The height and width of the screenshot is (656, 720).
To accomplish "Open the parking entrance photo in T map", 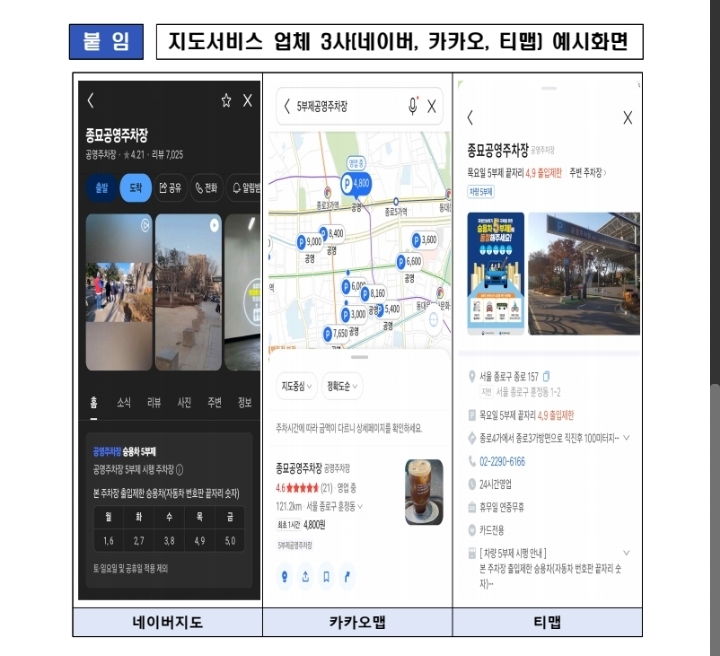I will pos(584,274).
